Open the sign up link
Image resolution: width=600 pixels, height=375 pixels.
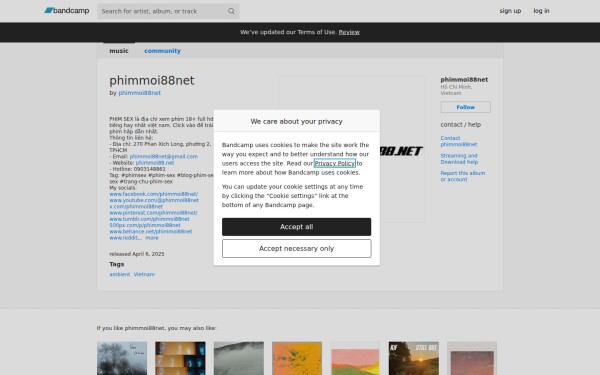510,11
